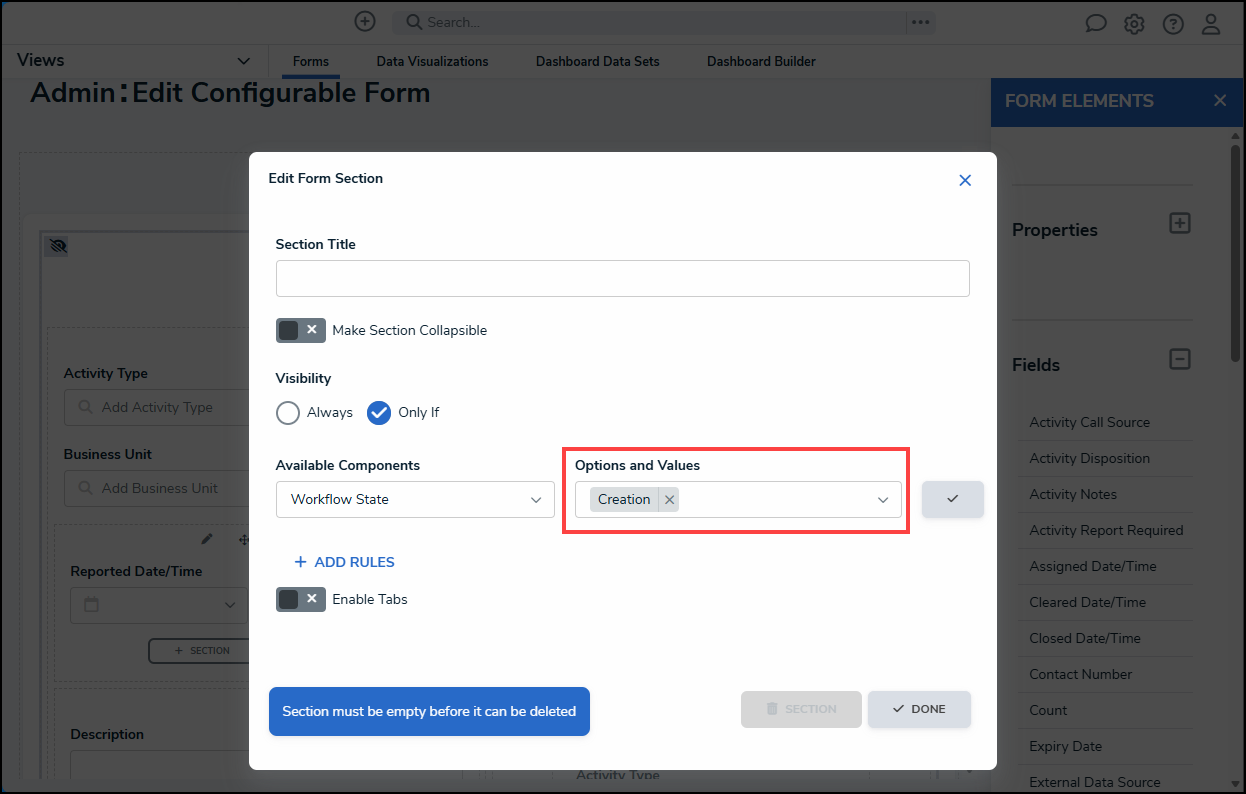The image size is (1246, 794).
Task: Click the help question mark icon
Action: 1173,24
